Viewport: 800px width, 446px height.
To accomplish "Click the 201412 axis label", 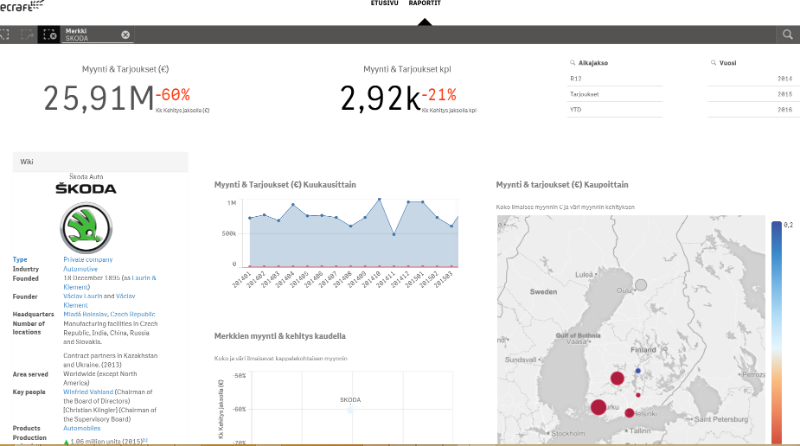I will 400,280.
